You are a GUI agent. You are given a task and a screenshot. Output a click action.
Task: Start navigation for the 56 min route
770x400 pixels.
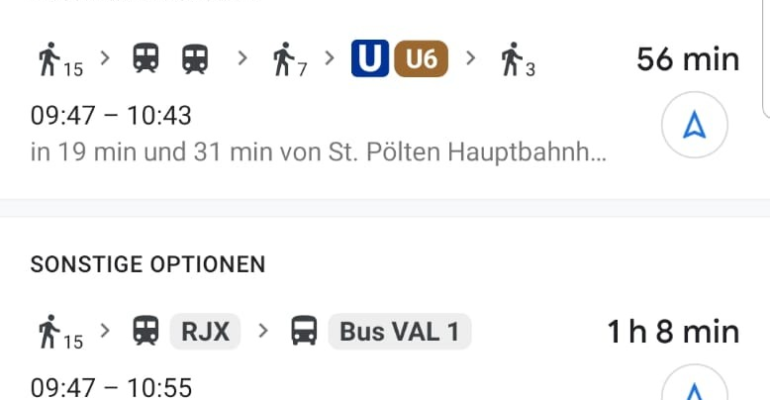[694, 125]
